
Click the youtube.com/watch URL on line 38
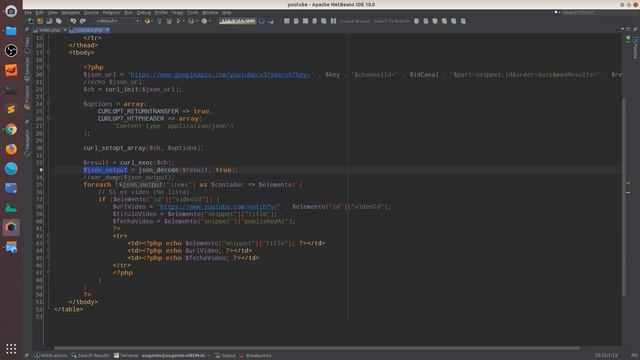tap(218, 207)
